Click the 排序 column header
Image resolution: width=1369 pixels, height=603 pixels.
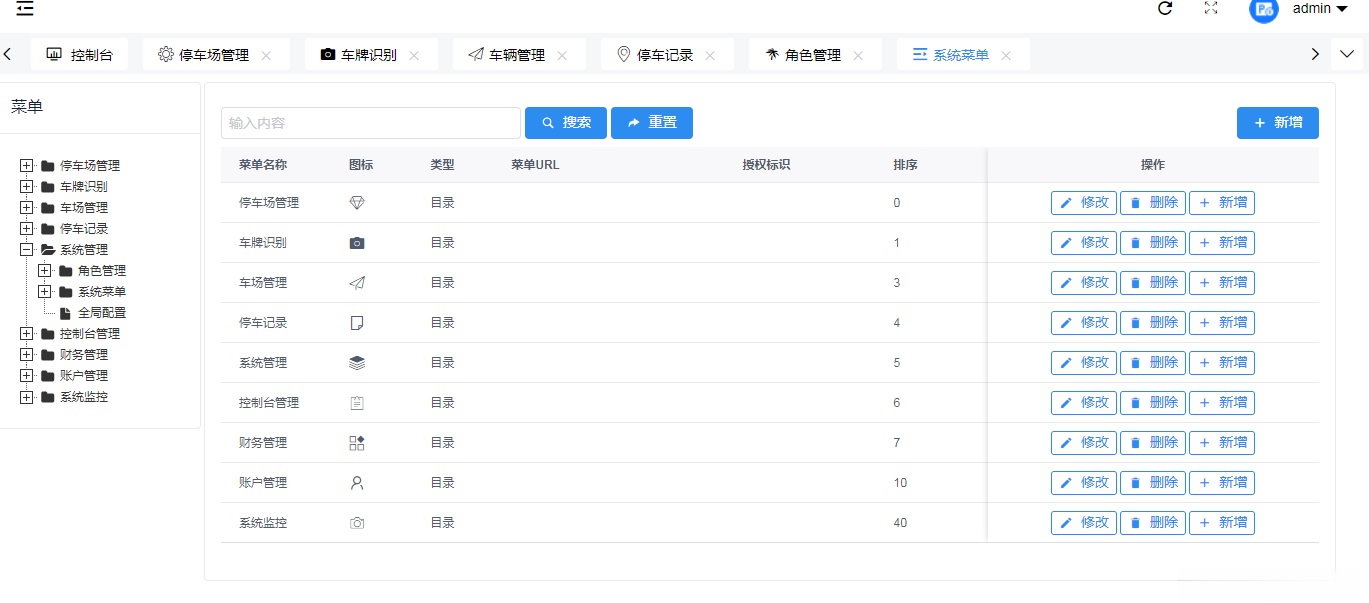click(906, 165)
